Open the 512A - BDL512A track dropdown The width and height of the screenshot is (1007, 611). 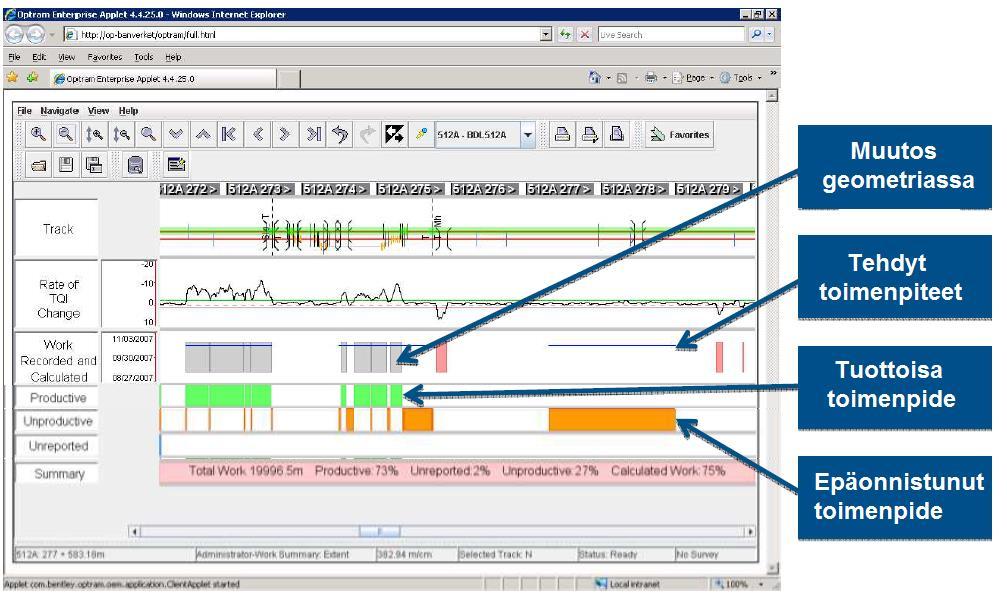point(528,135)
